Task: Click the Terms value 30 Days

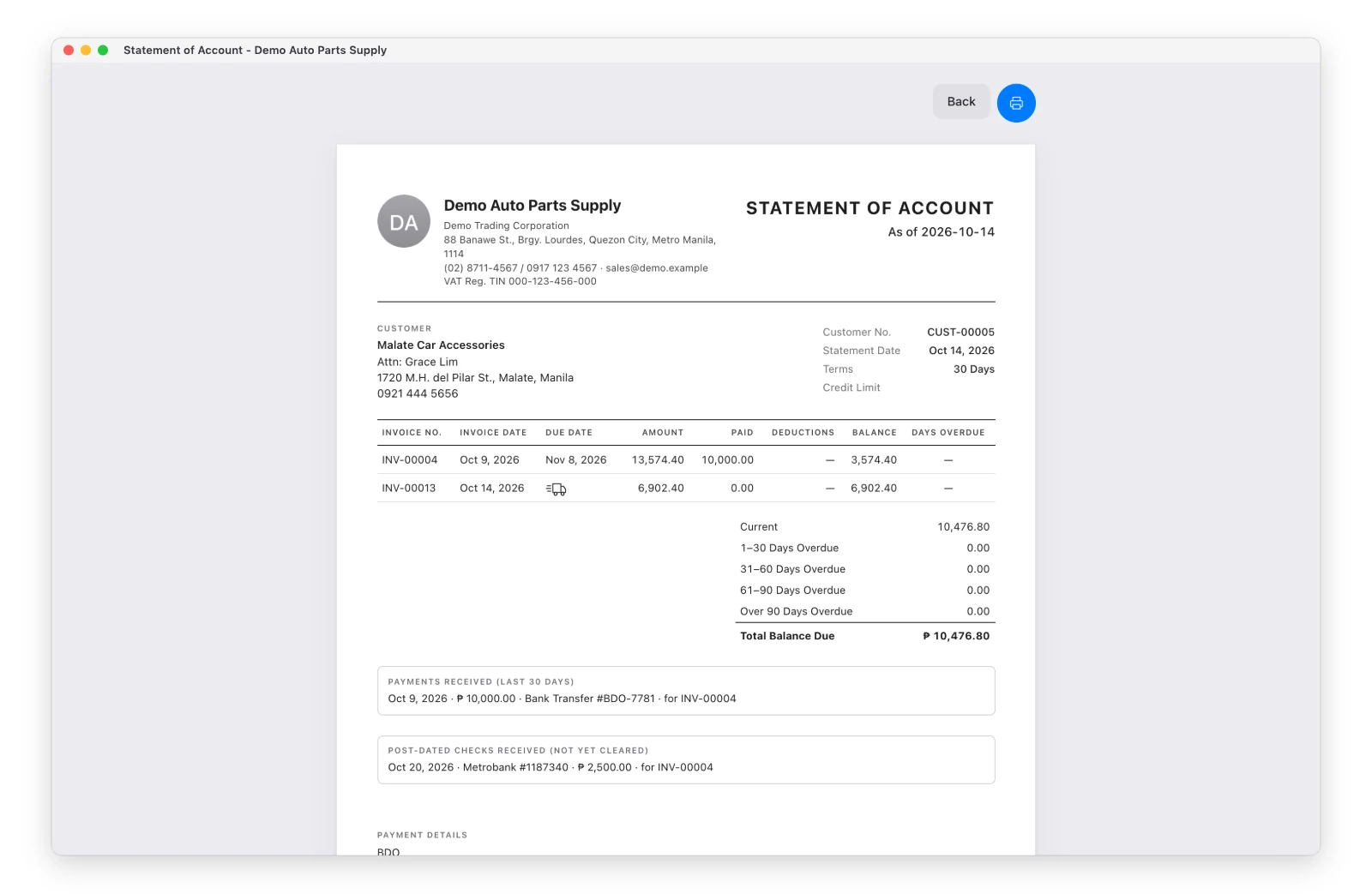Action: point(974,369)
